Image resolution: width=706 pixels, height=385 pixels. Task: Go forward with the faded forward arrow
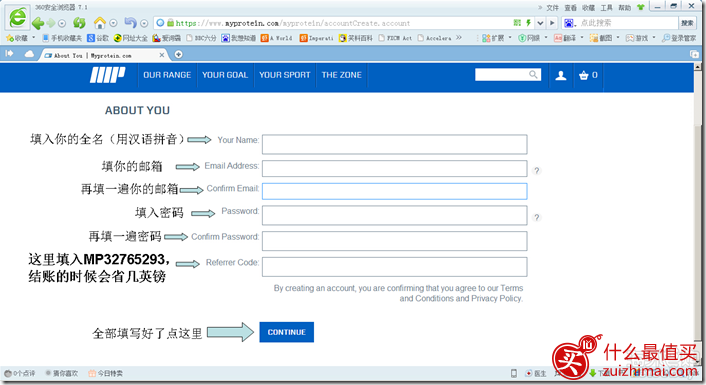51,23
